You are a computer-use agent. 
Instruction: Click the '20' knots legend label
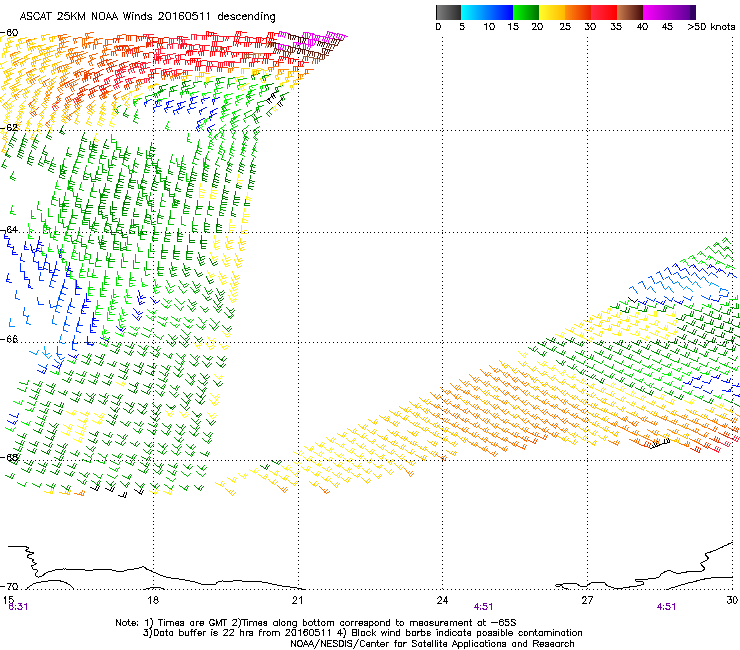point(537,27)
